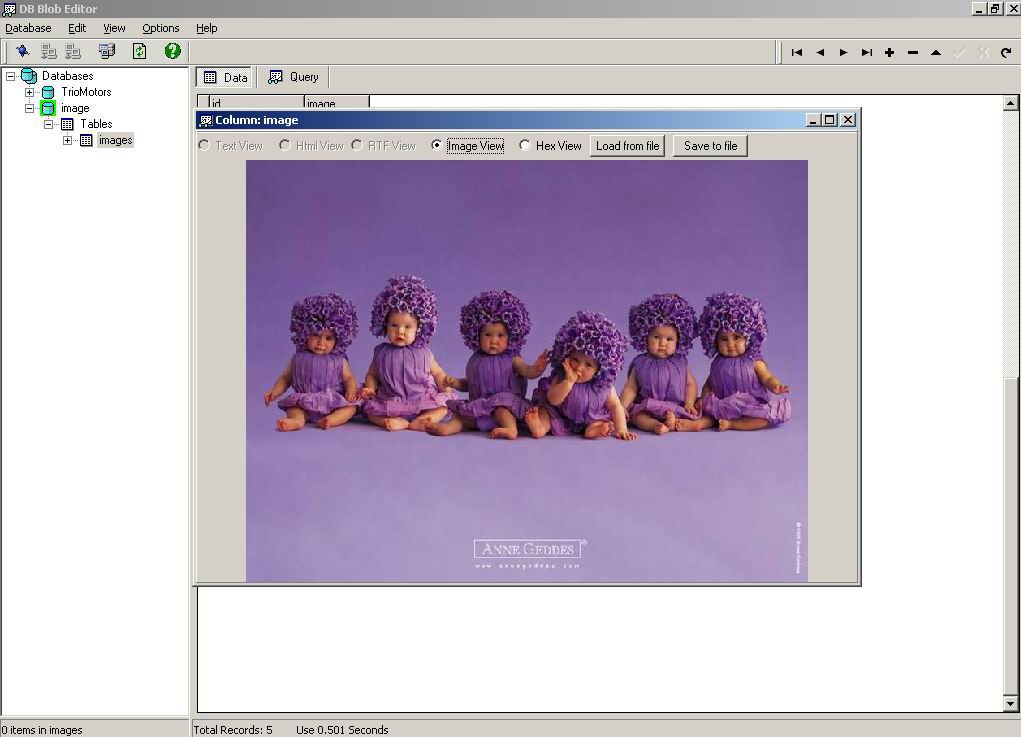Image resolution: width=1021 pixels, height=737 pixels.
Task: Jump to last record in the navigator
Action: [x=867, y=52]
